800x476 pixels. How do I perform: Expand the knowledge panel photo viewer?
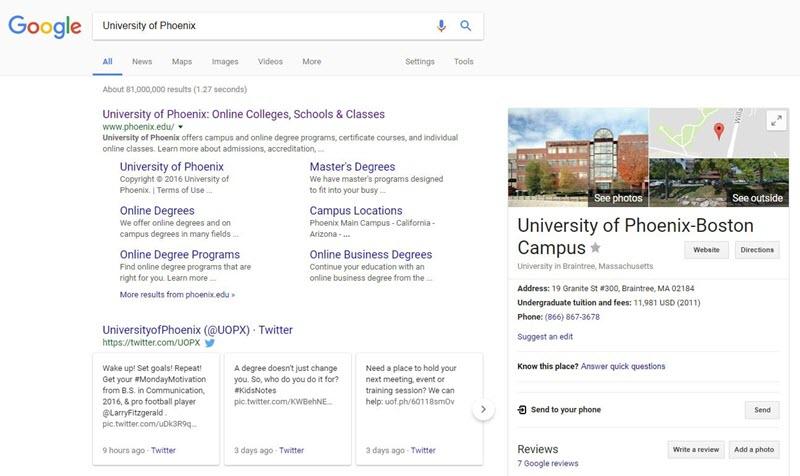pos(776,121)
